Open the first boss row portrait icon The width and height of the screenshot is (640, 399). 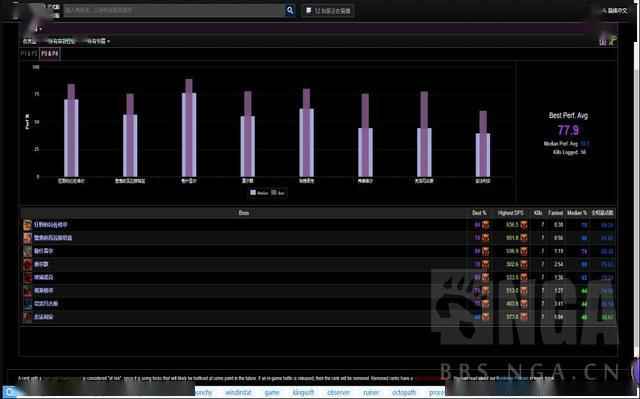point(27,225)
